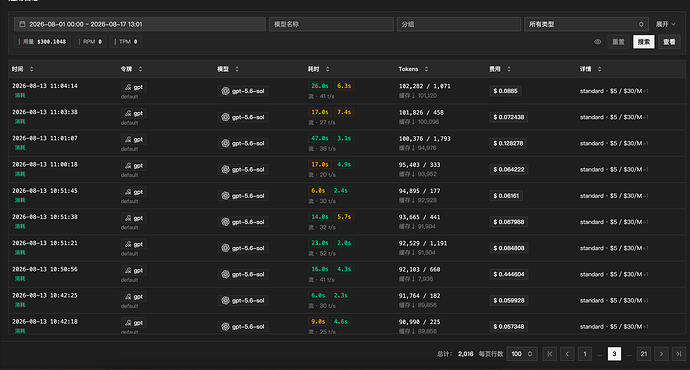Click the fee $ 0.128278 badge
This screenshot has height=370, width=690.
[509, 143]
